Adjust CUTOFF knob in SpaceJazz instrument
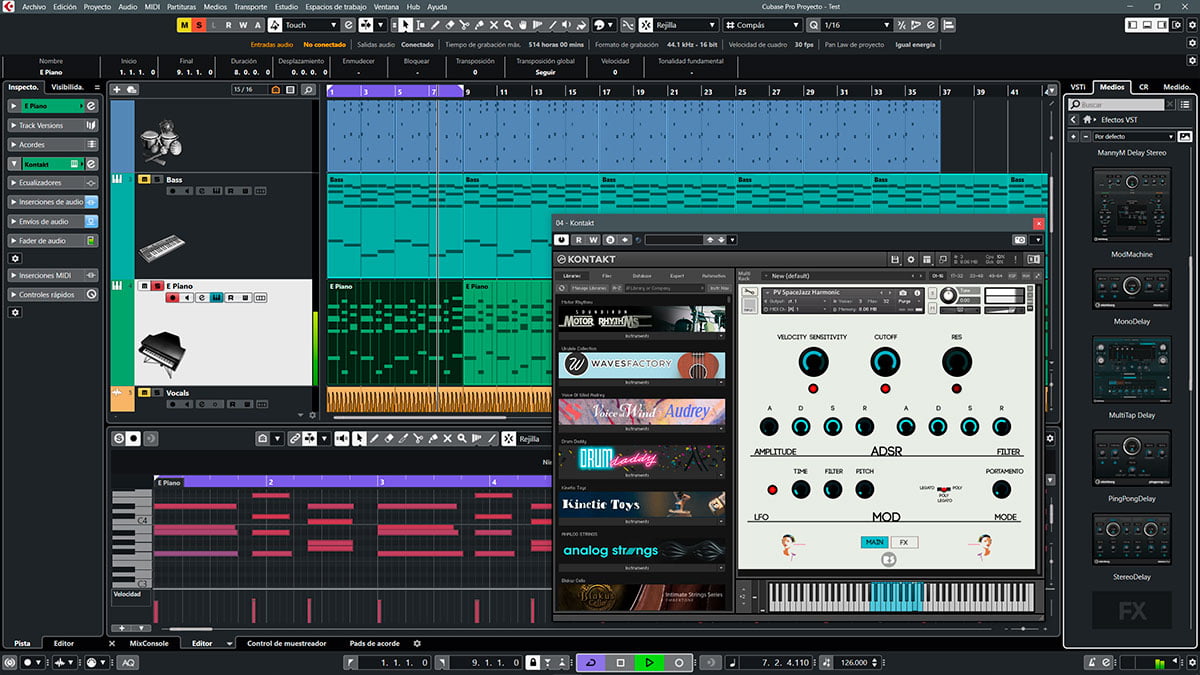 pos(885,362)
